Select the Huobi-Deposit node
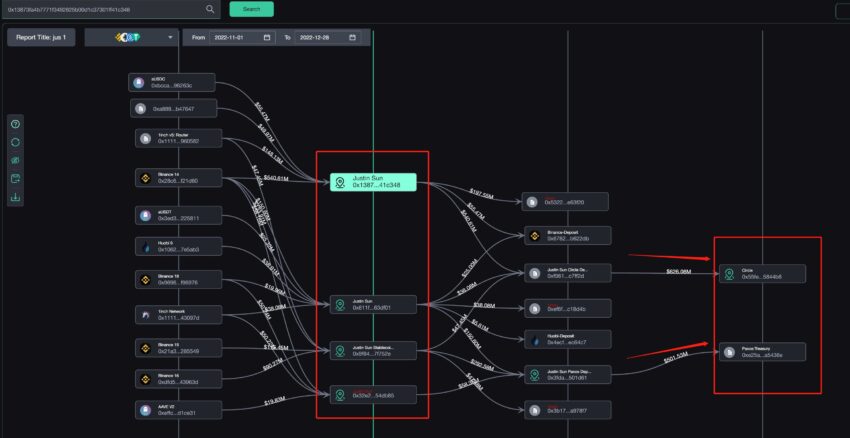Screen dimensions: 850x438 pos(567,339)
